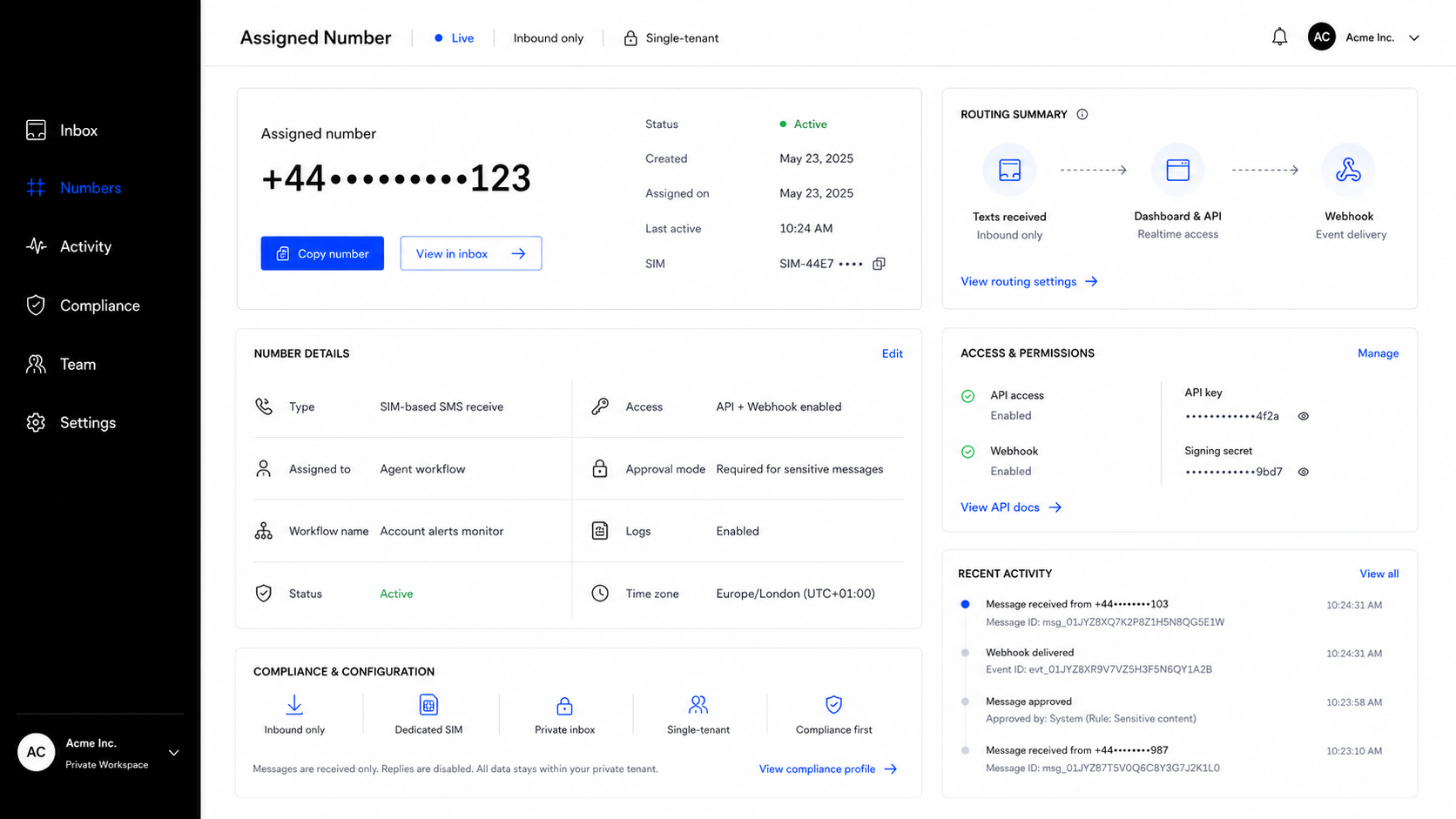Click the Assigned to person icon
The width and height of the screenshot is (1456, 819).
[x=264, y=469]
